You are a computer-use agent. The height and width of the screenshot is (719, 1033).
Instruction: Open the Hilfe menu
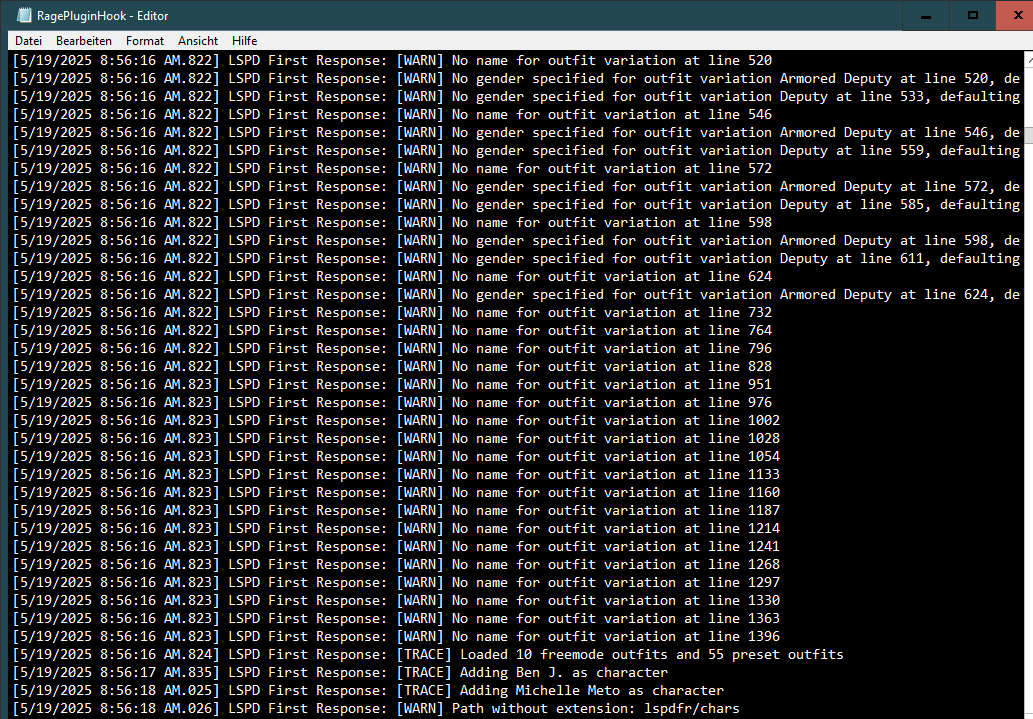[x=244, y=41]
